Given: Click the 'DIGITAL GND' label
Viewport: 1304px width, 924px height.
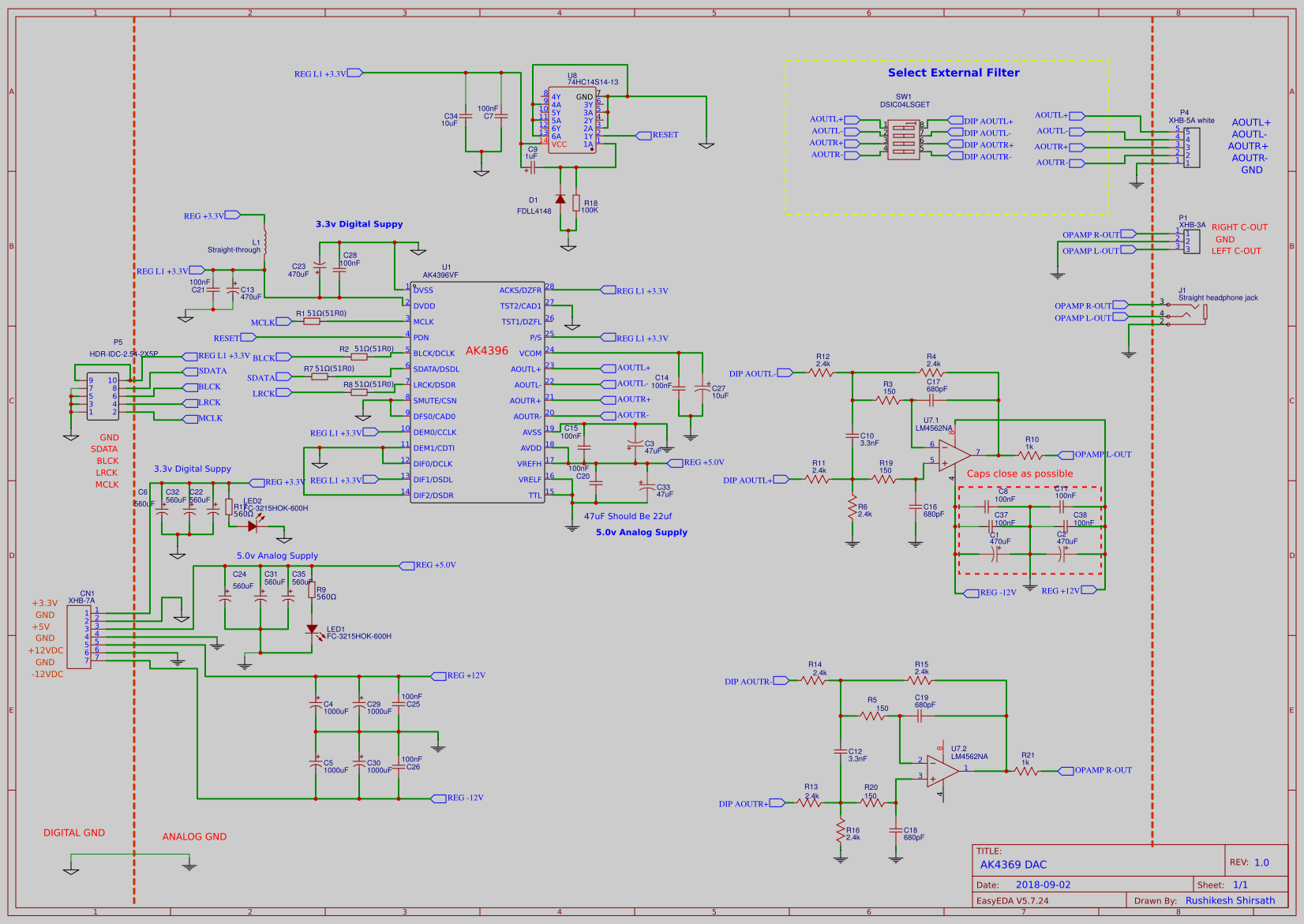Looking at the screenshot, I should pos(74,833).
